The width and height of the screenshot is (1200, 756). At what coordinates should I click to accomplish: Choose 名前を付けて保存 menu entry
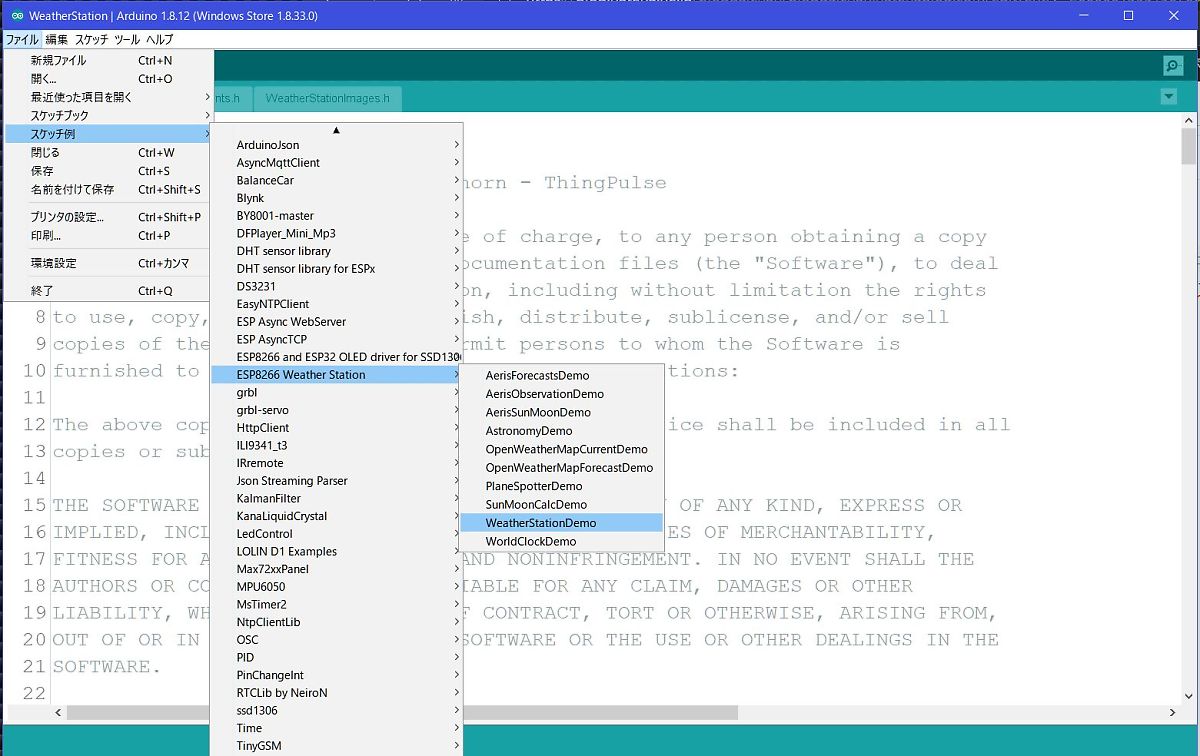[108, 189]
